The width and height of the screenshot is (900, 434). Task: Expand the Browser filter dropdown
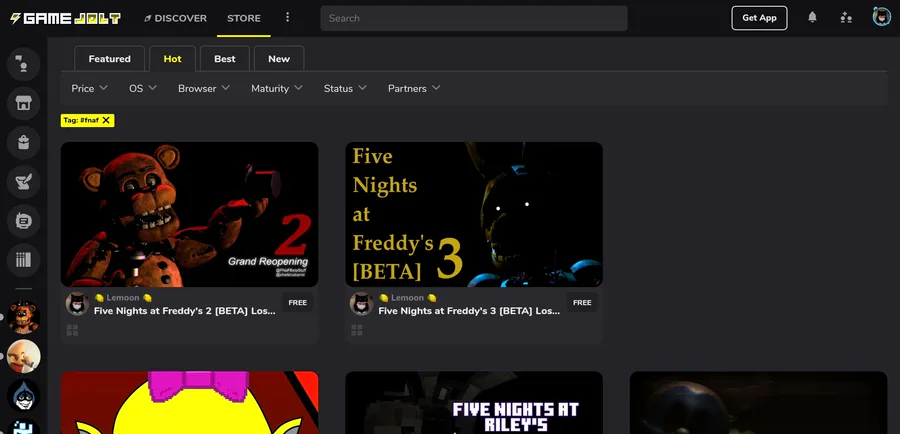(x=204, y=88)
